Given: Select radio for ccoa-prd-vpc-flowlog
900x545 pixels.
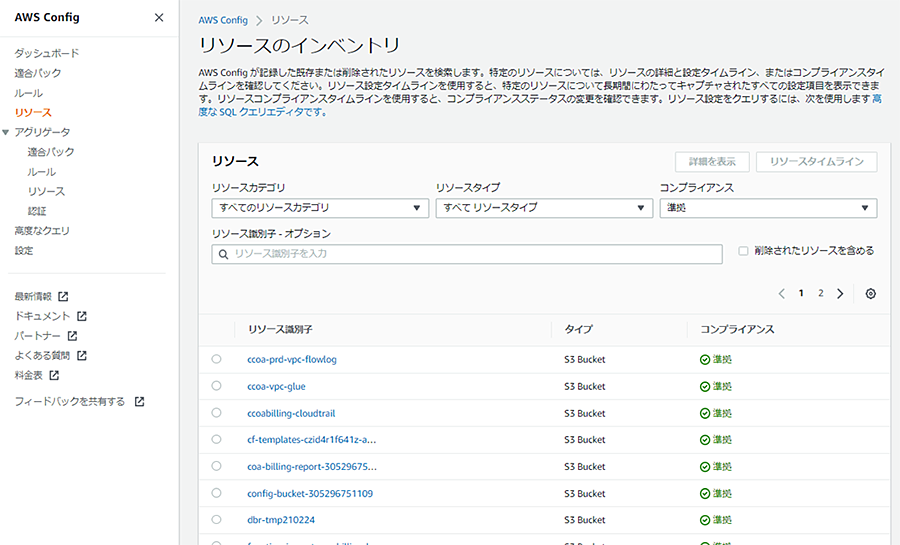Looking at the screenshot, I should coord(216,359).
